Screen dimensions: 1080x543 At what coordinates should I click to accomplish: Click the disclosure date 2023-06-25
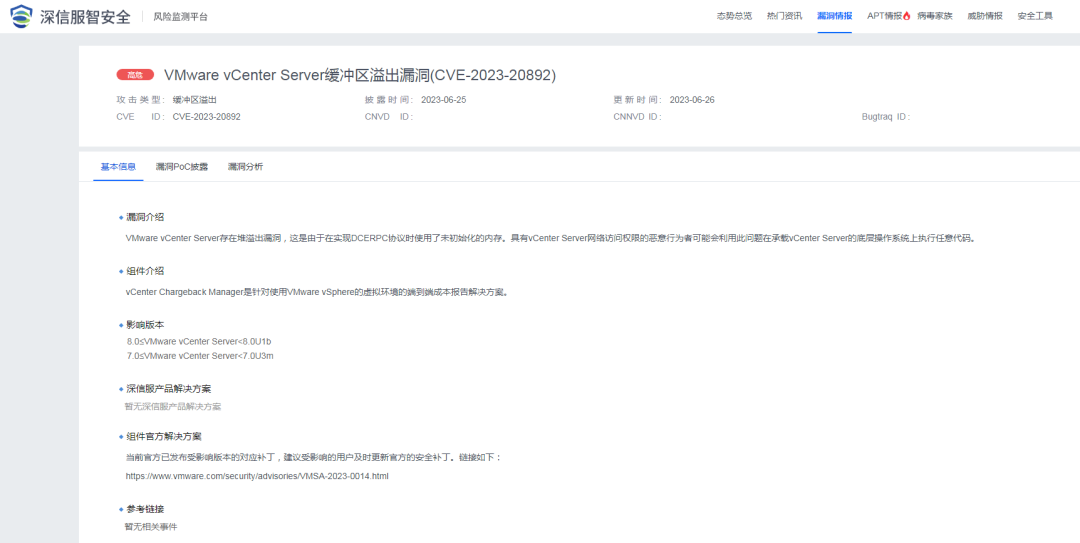click(444, 100)
